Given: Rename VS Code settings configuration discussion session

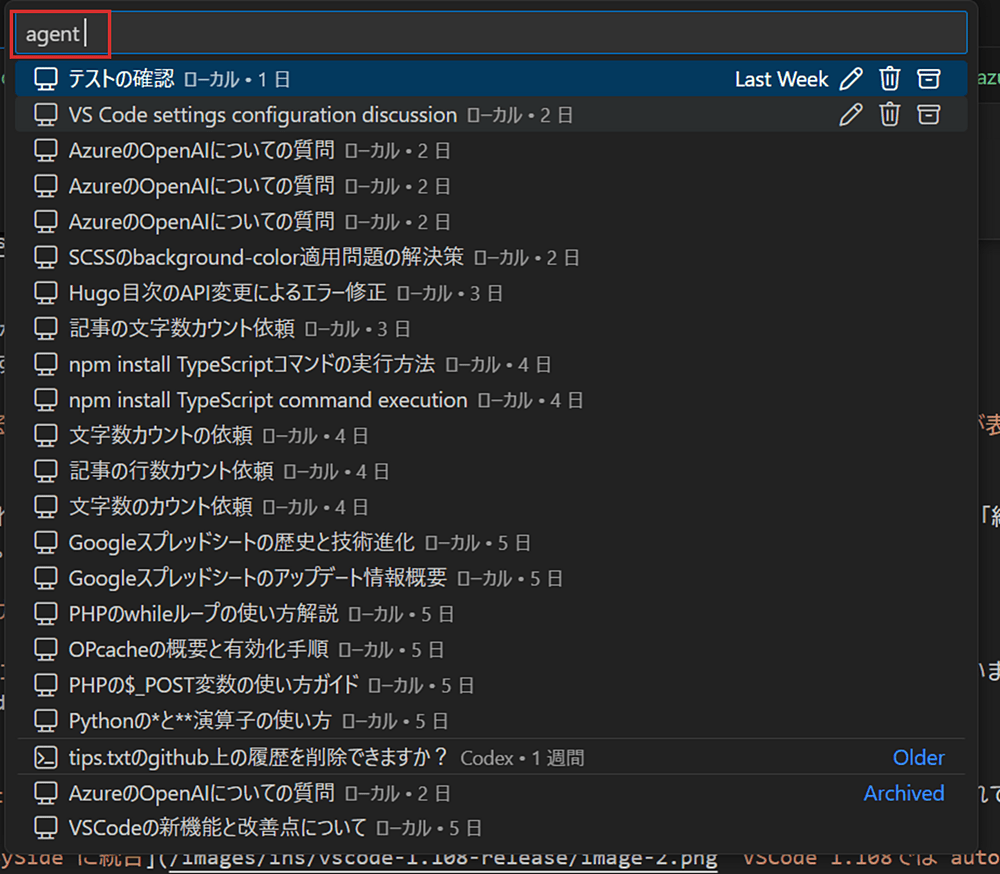Looking at the screenshot, I should point(850,114).
